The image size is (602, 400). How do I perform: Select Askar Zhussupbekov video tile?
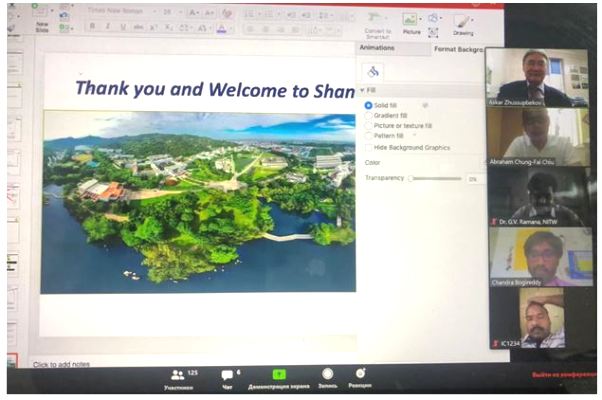pyautogui.click(x=537, y=78)
